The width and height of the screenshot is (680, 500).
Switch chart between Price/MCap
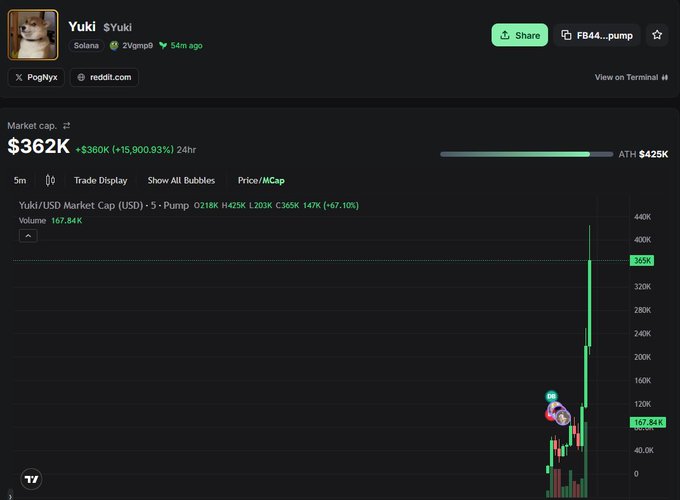(261, 180)
